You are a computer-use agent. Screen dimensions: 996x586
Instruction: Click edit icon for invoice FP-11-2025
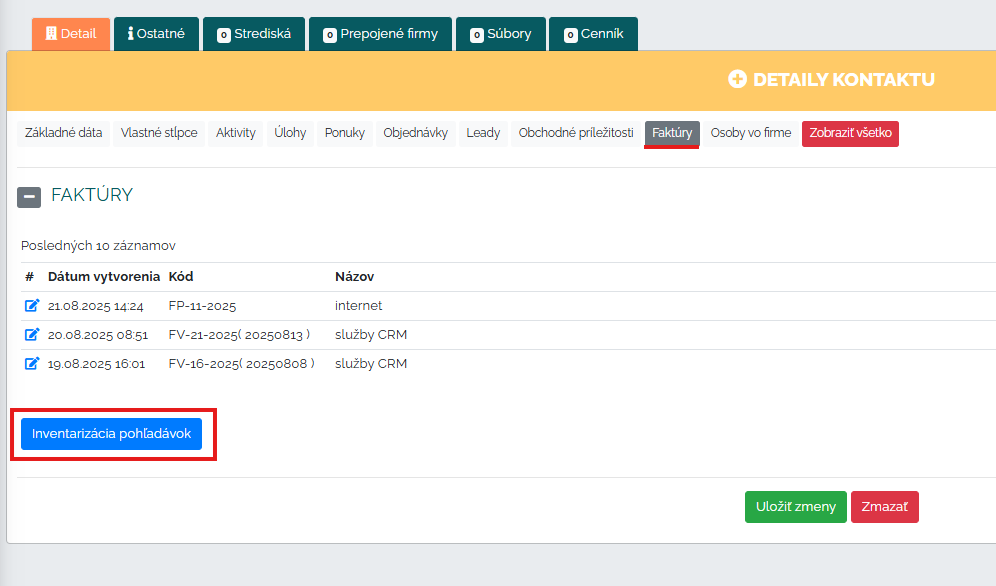[x=32, y=306]
